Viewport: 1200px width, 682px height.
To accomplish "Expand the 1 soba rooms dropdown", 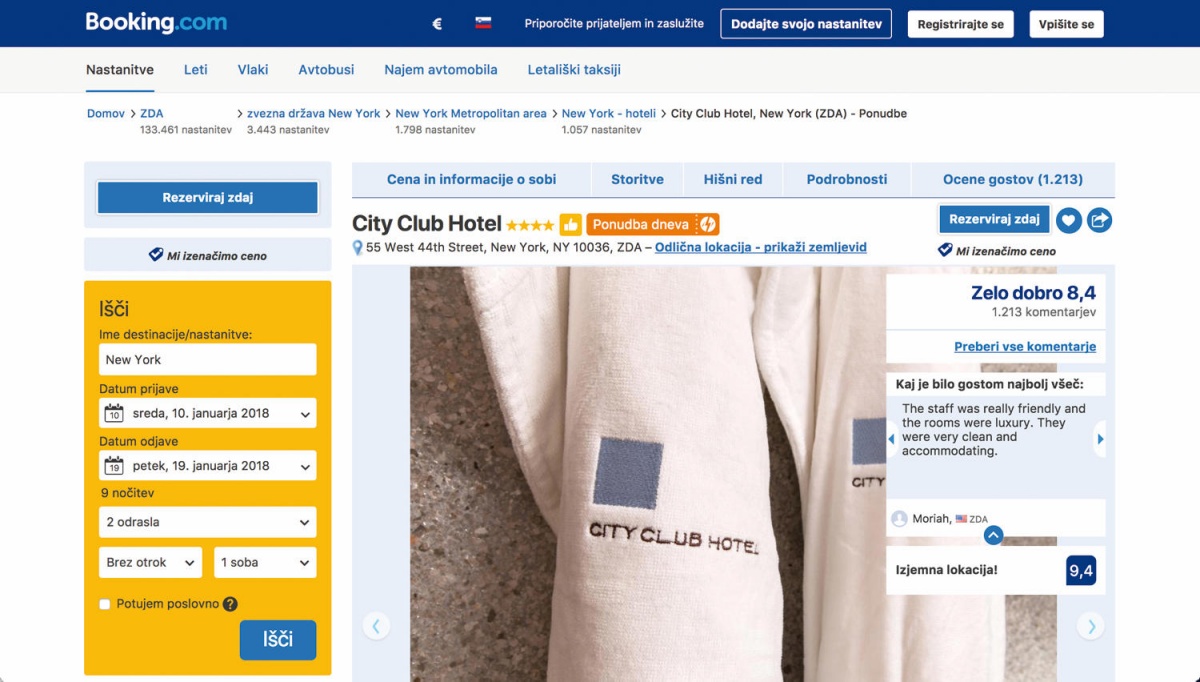I will pyautogui.click(x=265, y=563).
